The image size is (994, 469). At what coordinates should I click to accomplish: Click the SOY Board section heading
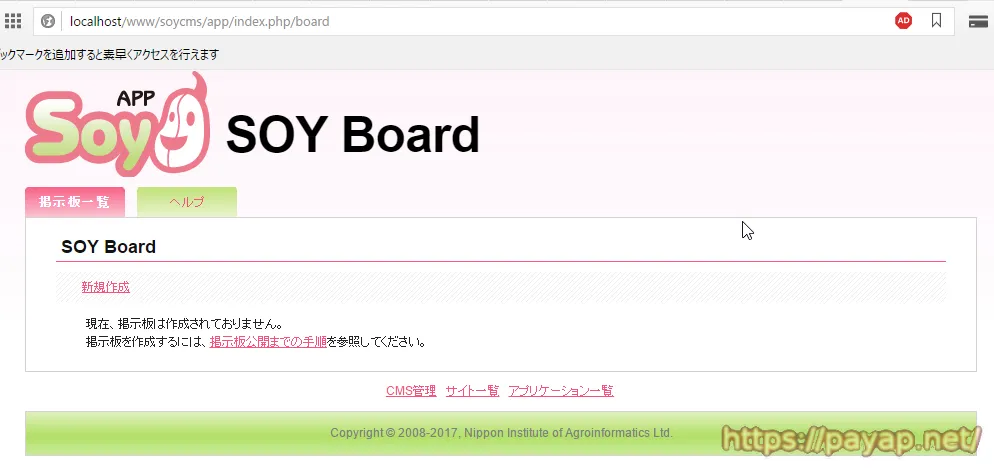[x=108, y=247]
